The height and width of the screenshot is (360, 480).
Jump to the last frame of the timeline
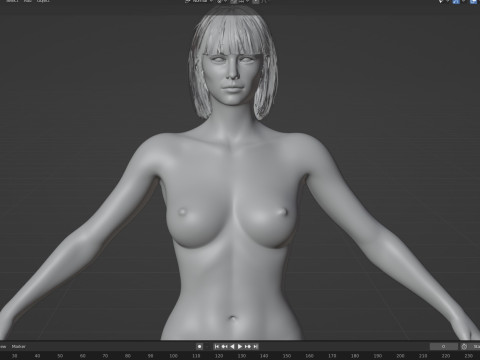pyautogui.click(x=256, y=347)
